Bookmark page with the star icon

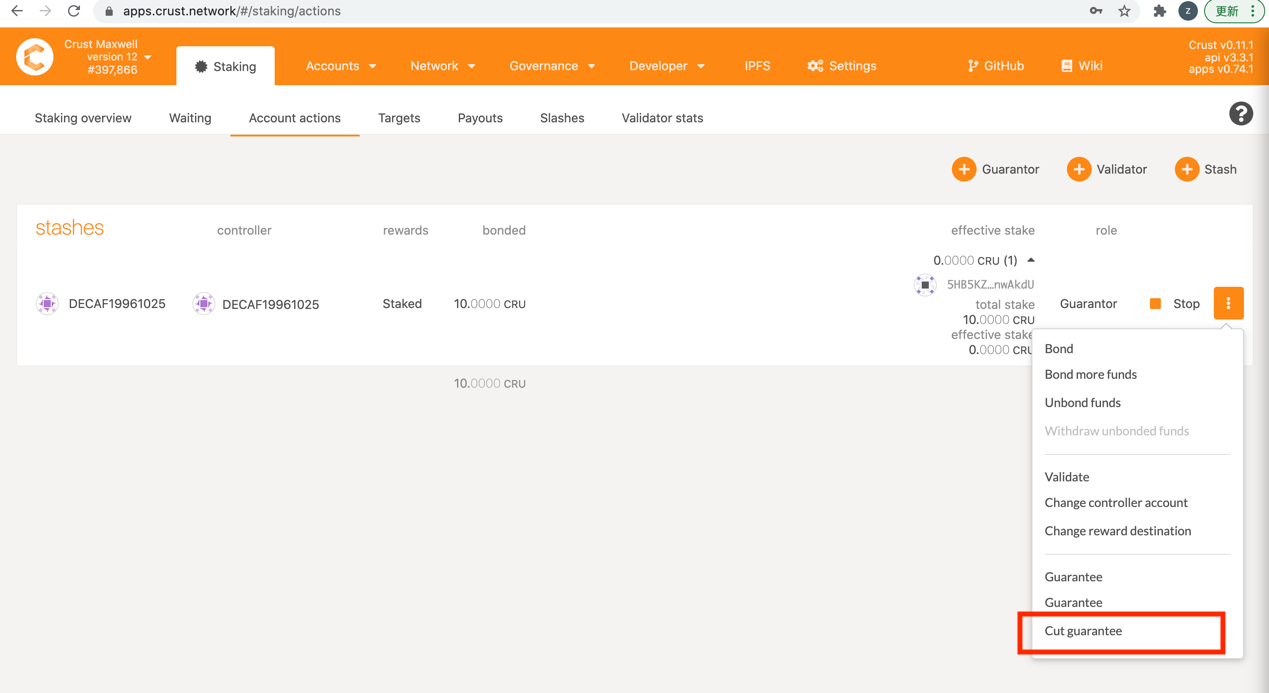(x=1124, y=11)
